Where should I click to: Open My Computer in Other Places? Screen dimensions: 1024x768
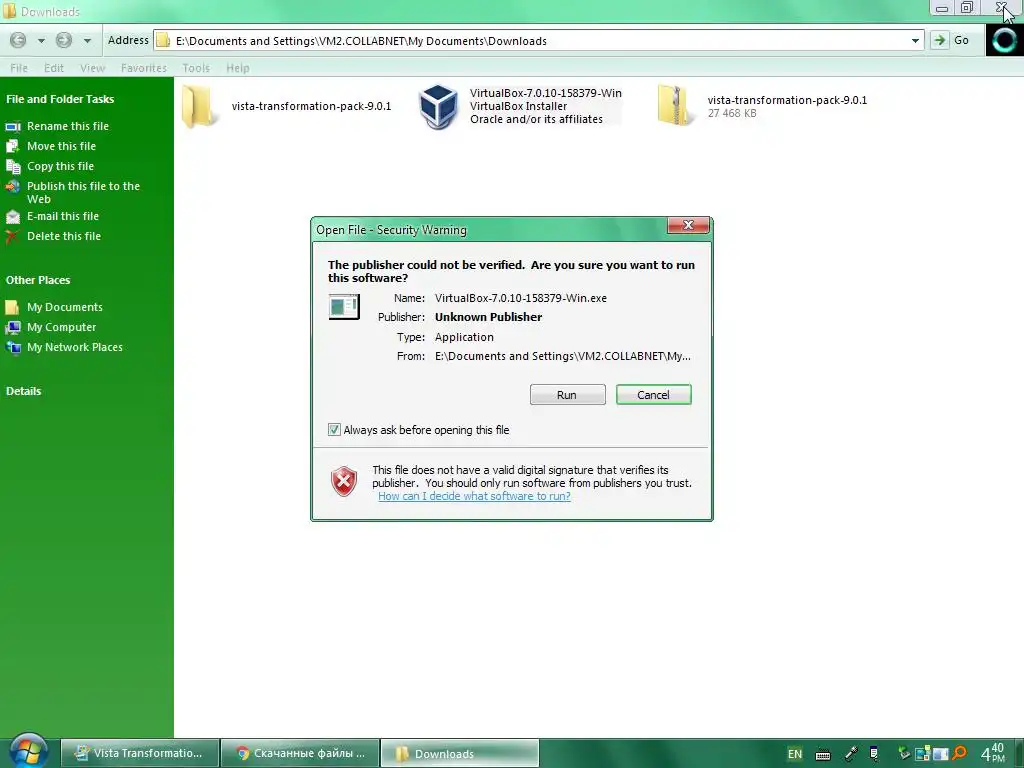(x=61, y=327)
